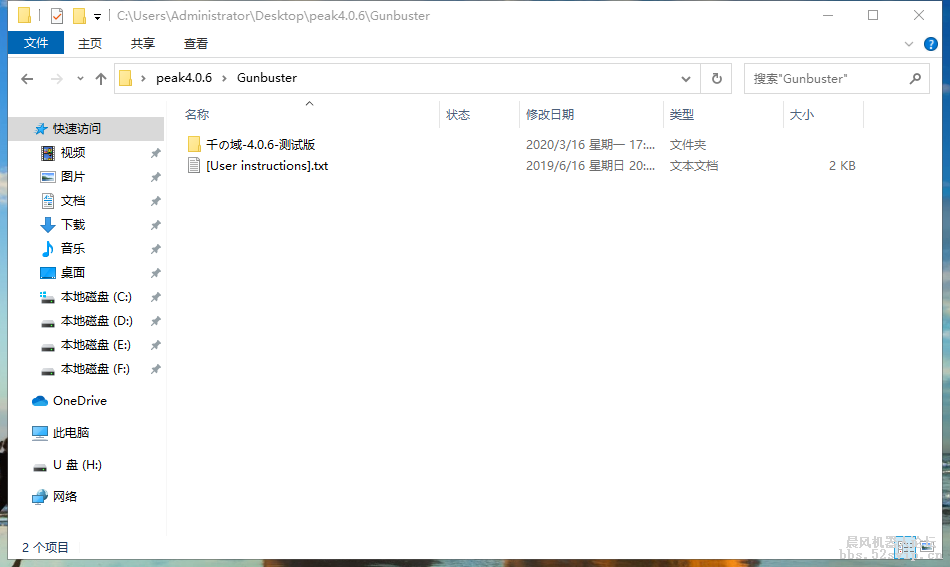Viewport: 950px width, 567px height.
Task: Select U 盘 (H:) in navigation pane
Action: point(77,465)
